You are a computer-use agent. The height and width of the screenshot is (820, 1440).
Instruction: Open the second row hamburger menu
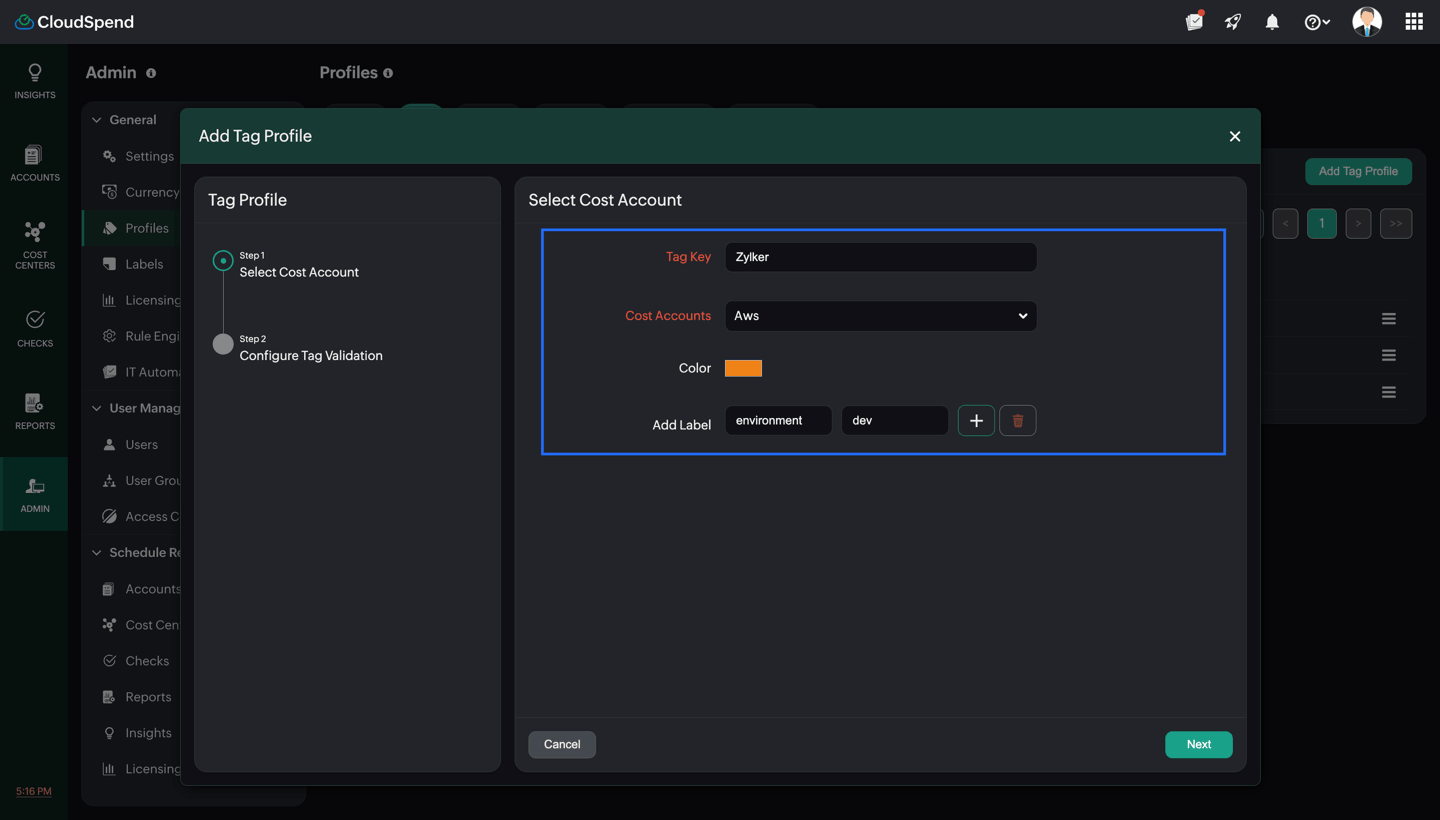pyautogui.click(x=1389, y=355)
